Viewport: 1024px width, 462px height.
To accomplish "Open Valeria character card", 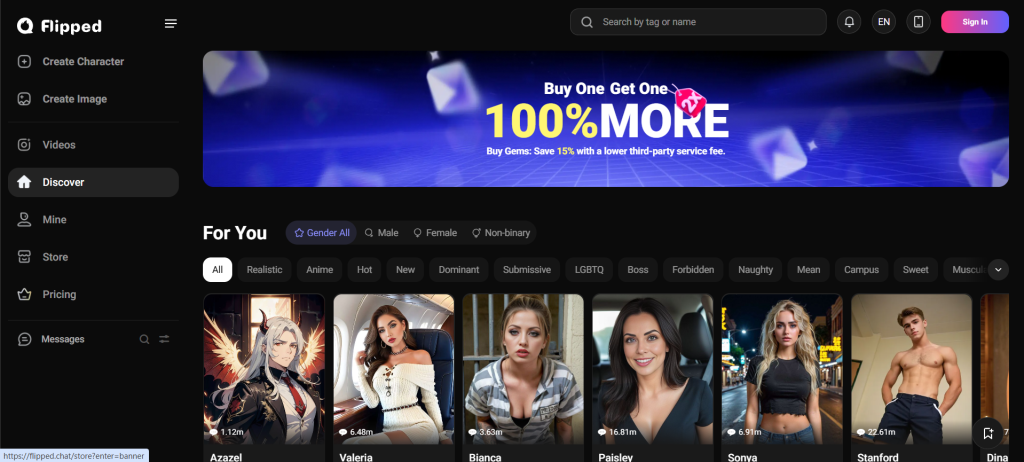I will click(x=394, y=378).
